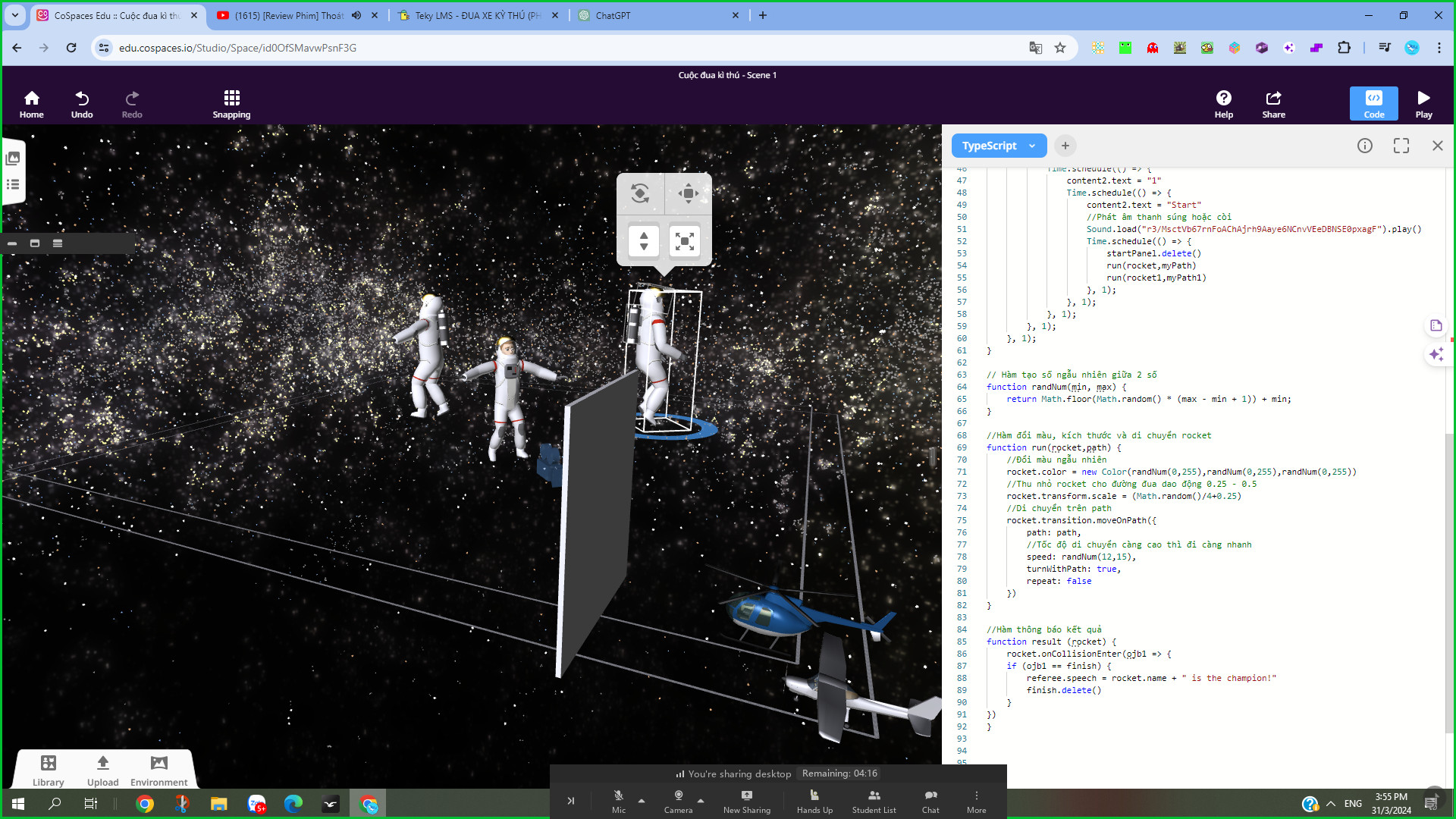This screenshot has height=819, width=1456.
Task: Unmute the Mic in sharing bar
Action: (x=619, y=801)
